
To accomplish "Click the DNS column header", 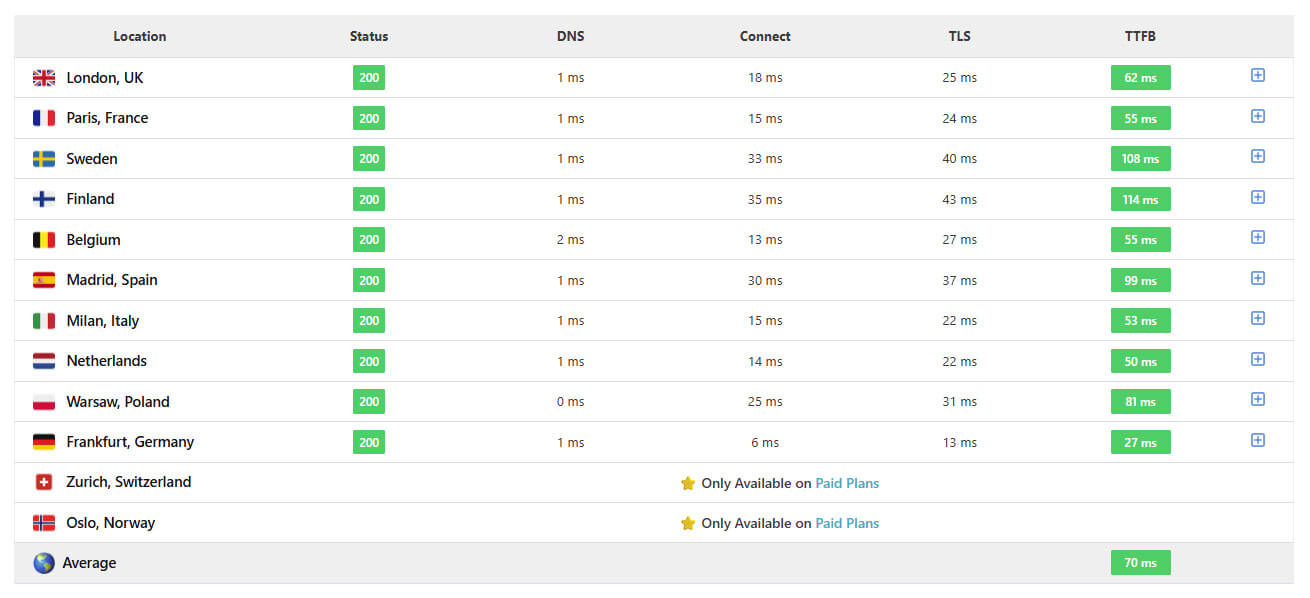I will coord(571,36).
